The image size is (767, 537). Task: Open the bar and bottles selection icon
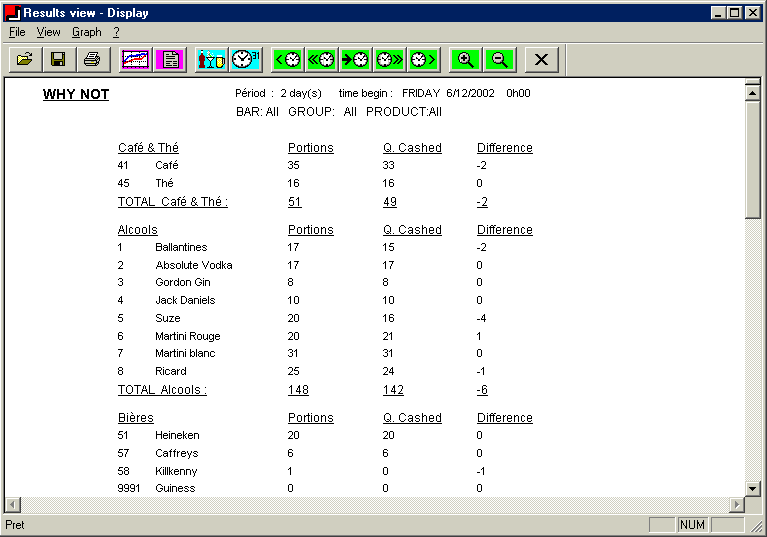(x=211, y=60)
